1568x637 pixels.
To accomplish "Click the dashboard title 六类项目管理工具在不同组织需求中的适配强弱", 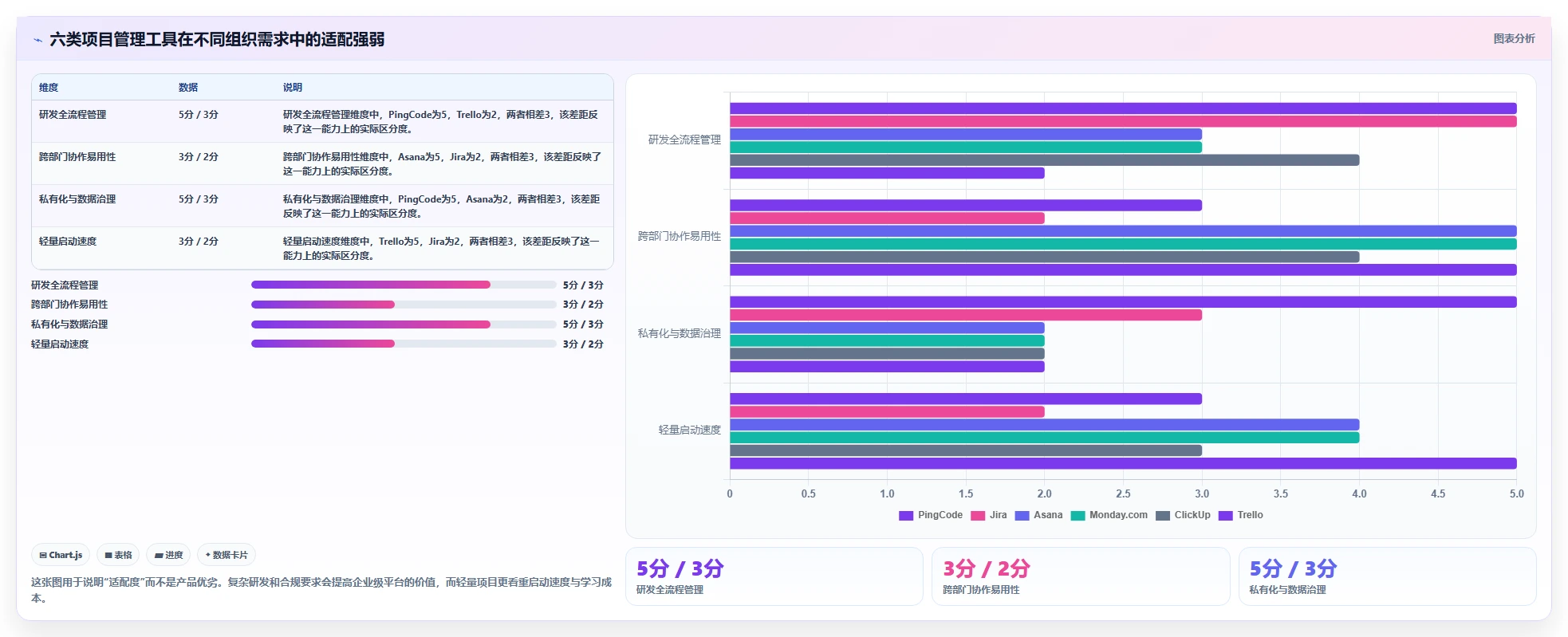I will pos(217,39).
